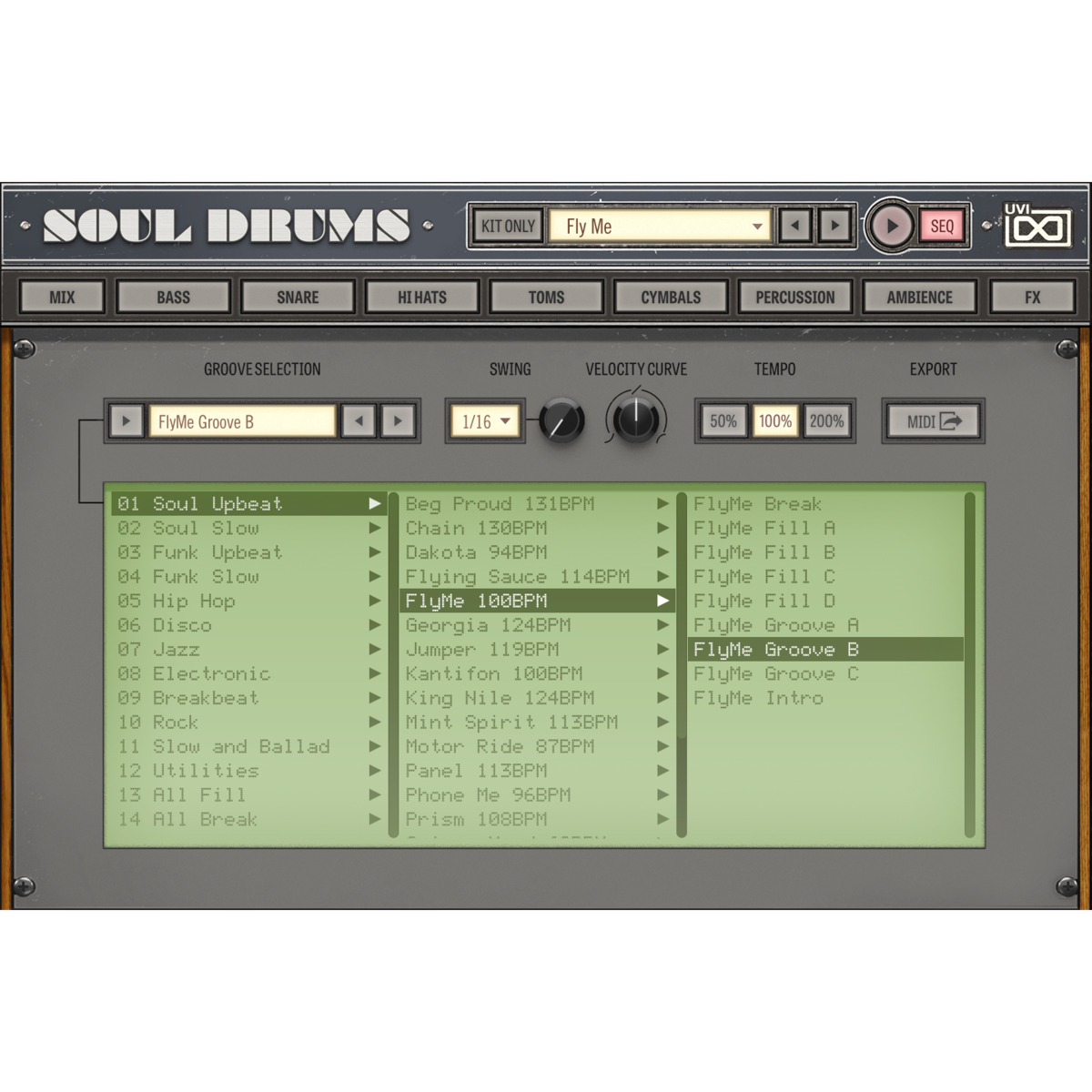Open the Fly Me preset dropdown

click(x=660, y=226)
